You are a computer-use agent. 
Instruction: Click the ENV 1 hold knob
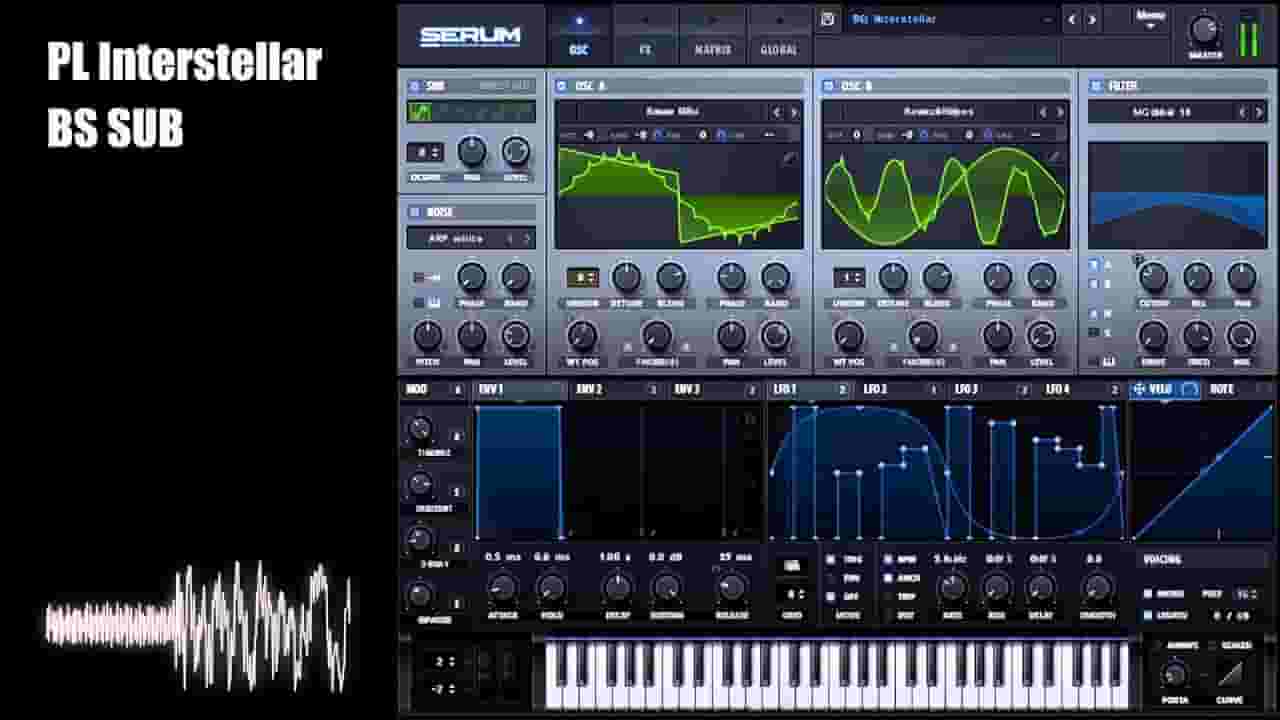coord(551,588)
